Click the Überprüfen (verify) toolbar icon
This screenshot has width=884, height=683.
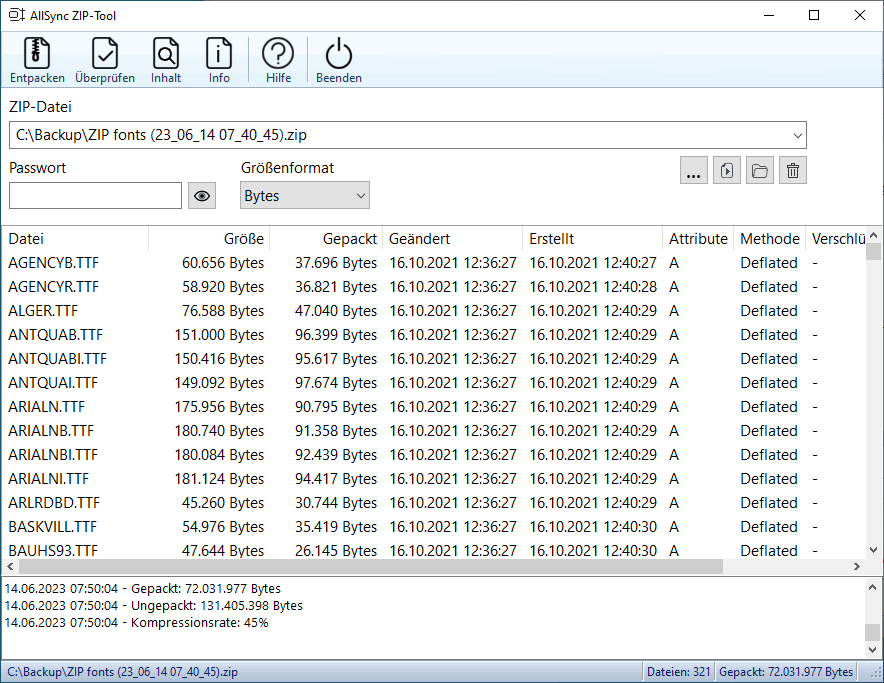(x=105, y=54)
